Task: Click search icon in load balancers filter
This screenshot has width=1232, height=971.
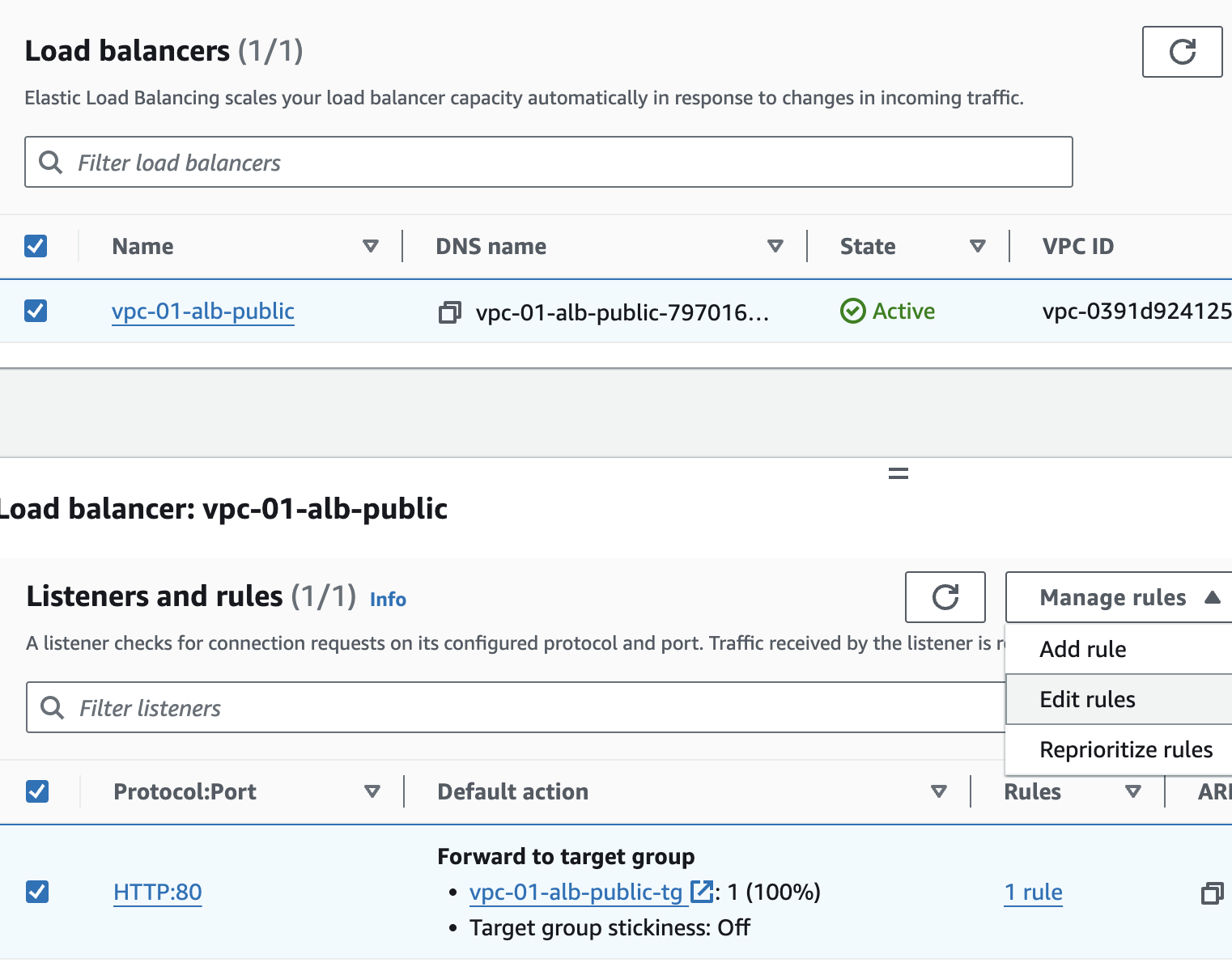Action: tap(51, 163)
